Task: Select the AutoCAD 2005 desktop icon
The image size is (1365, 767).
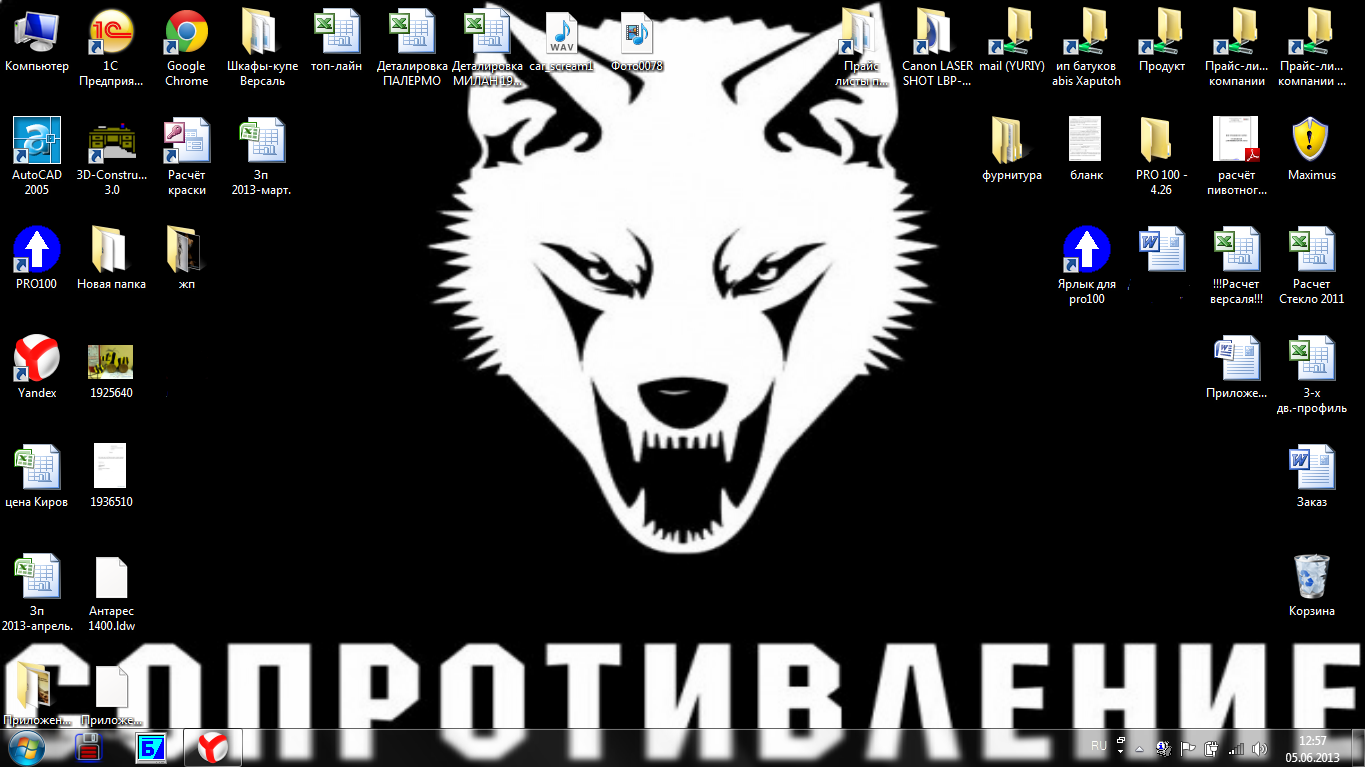Action: 37,142
